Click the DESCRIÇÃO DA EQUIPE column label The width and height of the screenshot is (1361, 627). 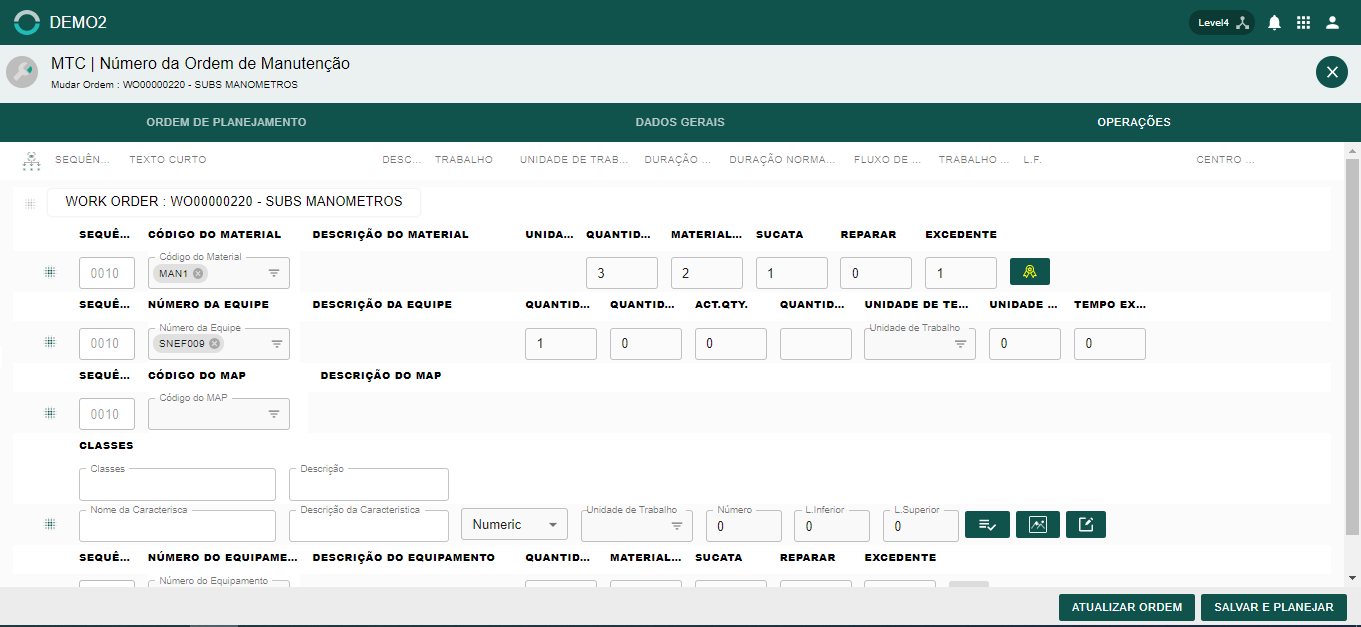point(382,305)
